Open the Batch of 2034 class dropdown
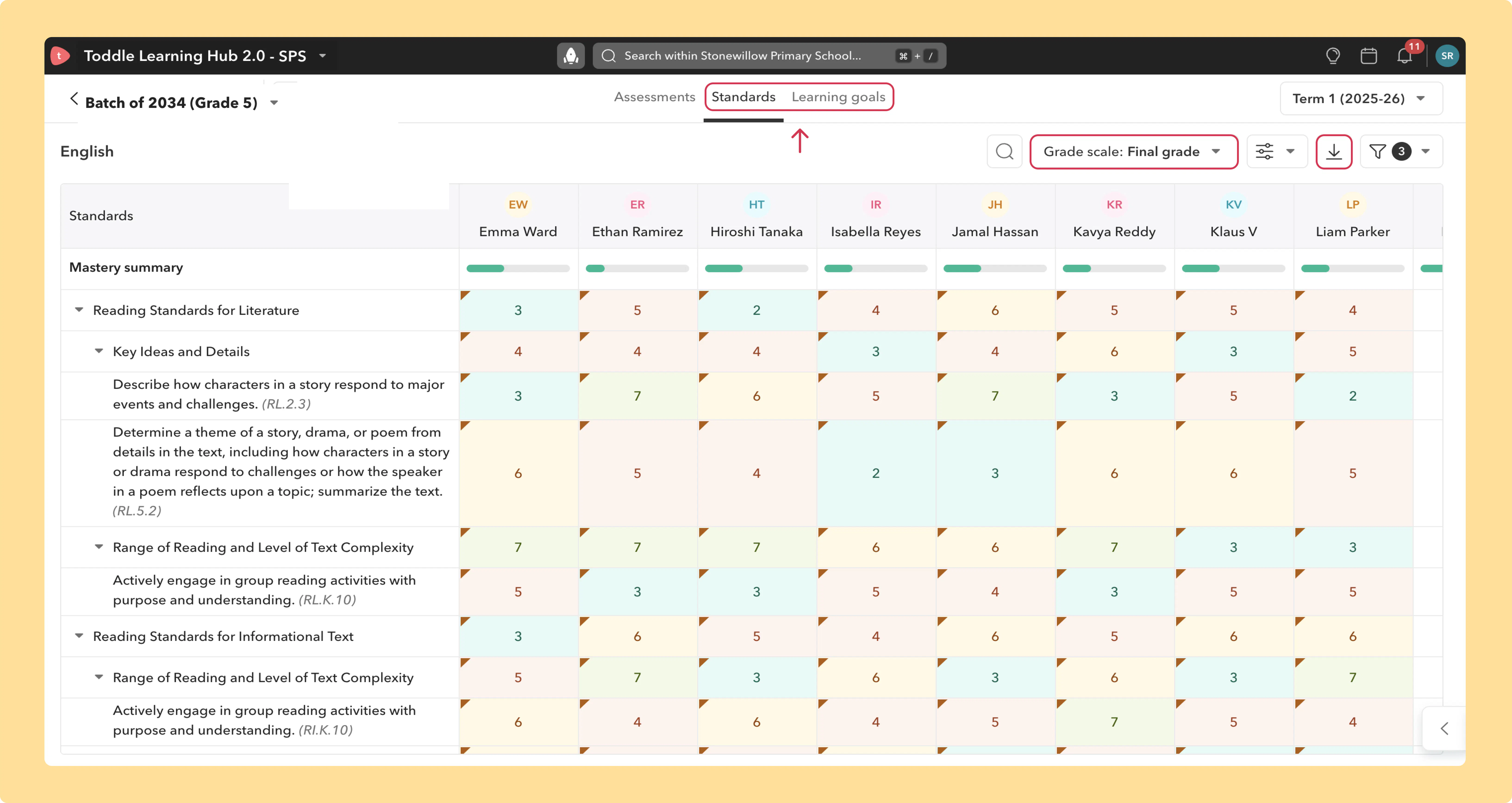Screen dimensions: 1512x803 coord(274,103)
